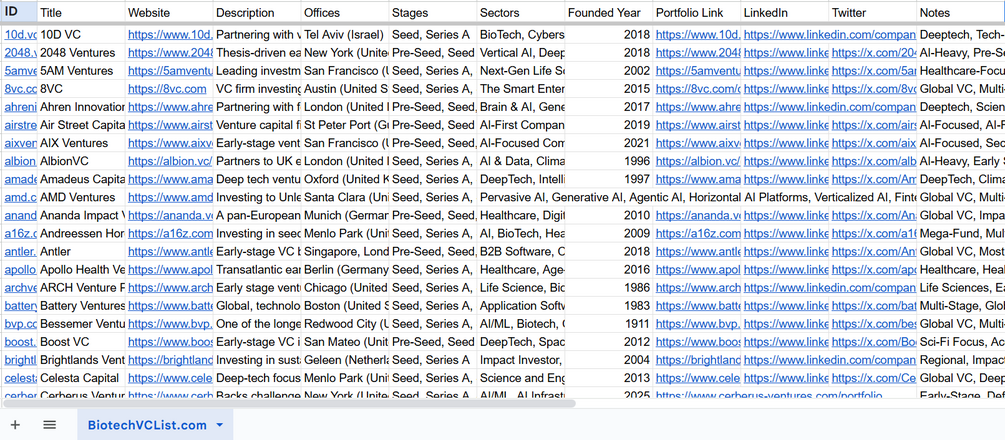Open the a16z.com website link
Screen dimensions: 1005x440
(x=170, y=233)
